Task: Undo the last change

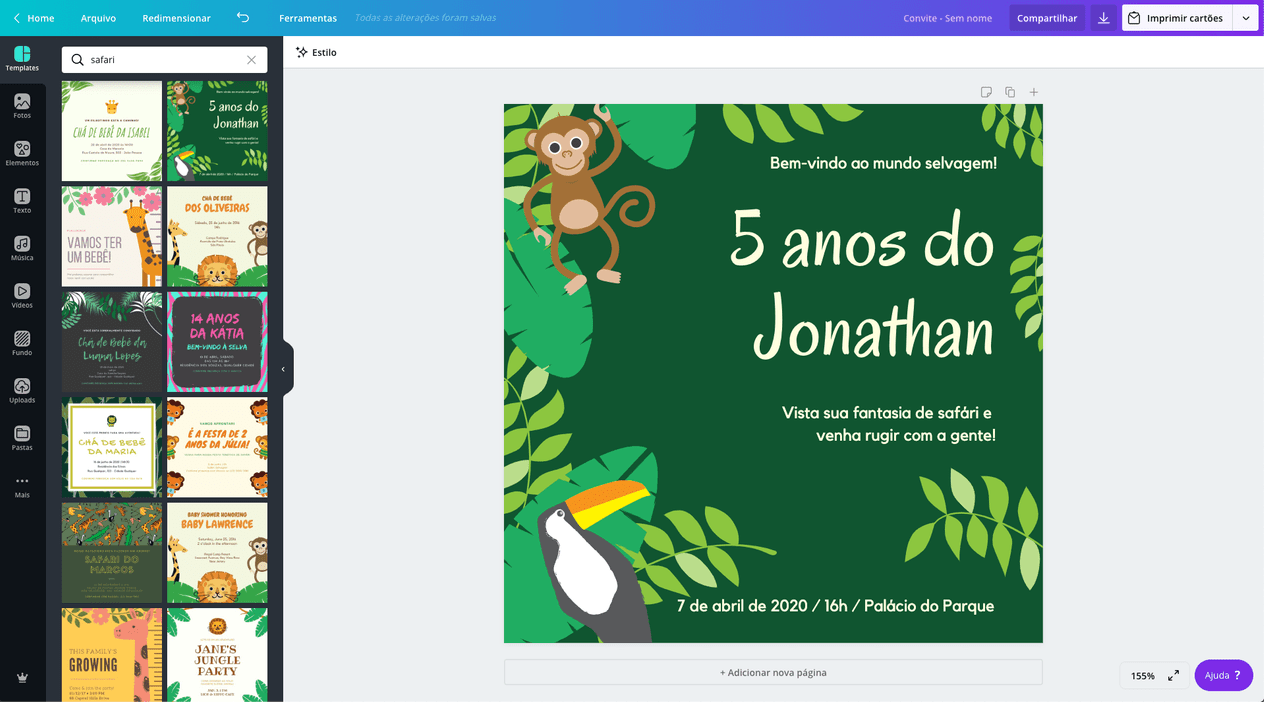Action: [x=243, y=18]
